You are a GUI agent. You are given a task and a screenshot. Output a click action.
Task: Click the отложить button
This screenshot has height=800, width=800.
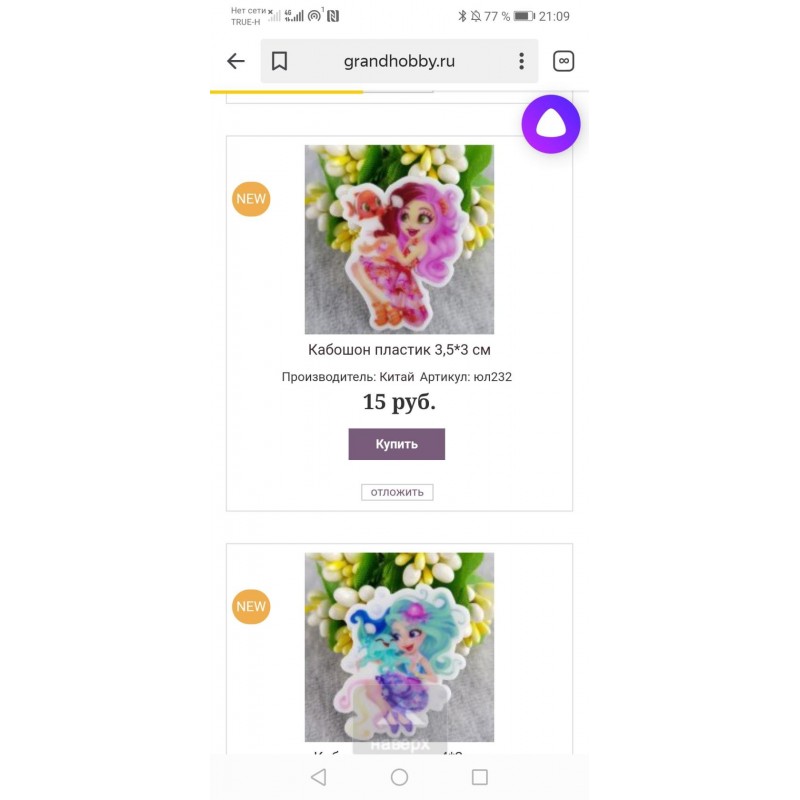(x=397, y=492)
